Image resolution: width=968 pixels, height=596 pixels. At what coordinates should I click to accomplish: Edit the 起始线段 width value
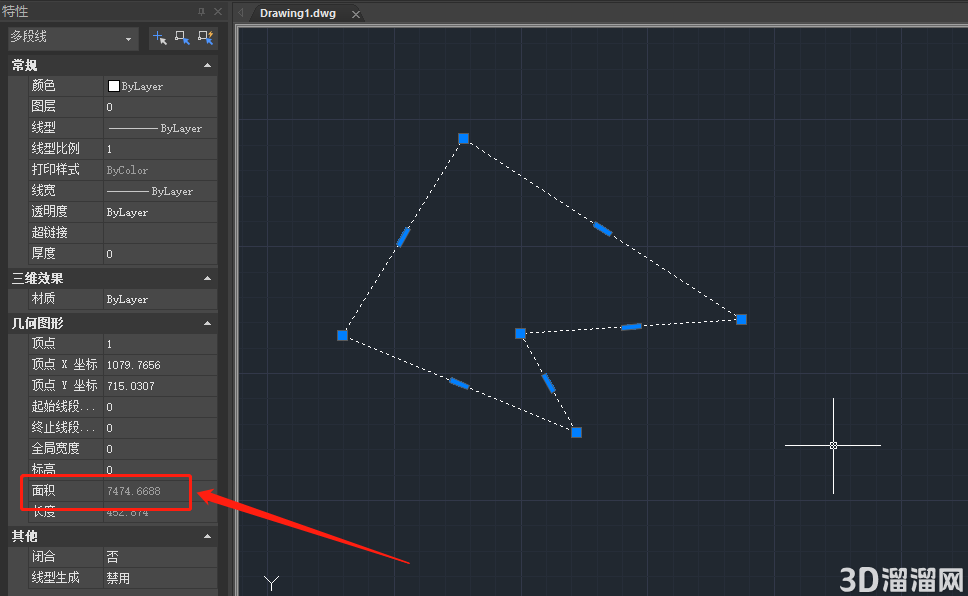pos(160,407)
